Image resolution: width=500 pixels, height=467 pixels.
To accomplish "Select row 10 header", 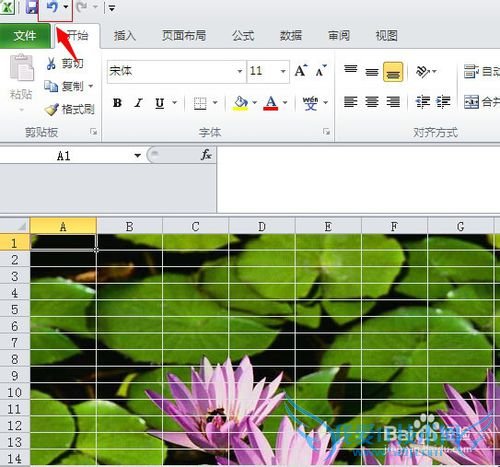I will (15, 392).
